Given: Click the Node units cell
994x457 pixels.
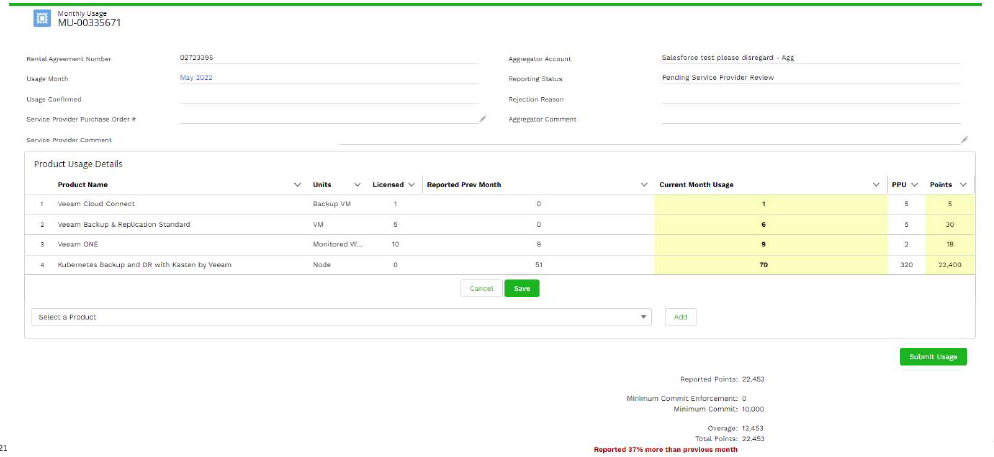Looking at the screenshot, I should pyautogui.click(x=320, y=264).
